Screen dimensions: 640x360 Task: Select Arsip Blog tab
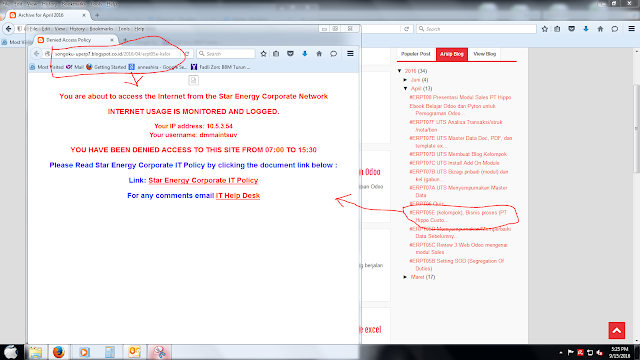point(452,54)
